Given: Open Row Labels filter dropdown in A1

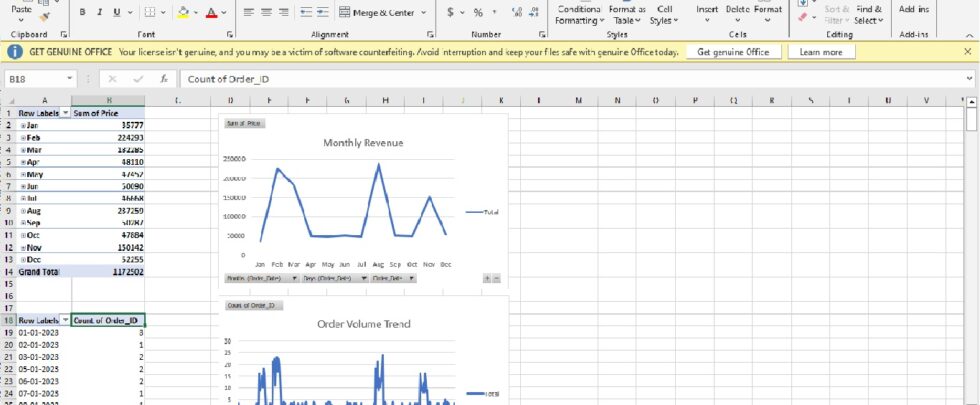Looking at the screenshot, I should coord(66,113).
